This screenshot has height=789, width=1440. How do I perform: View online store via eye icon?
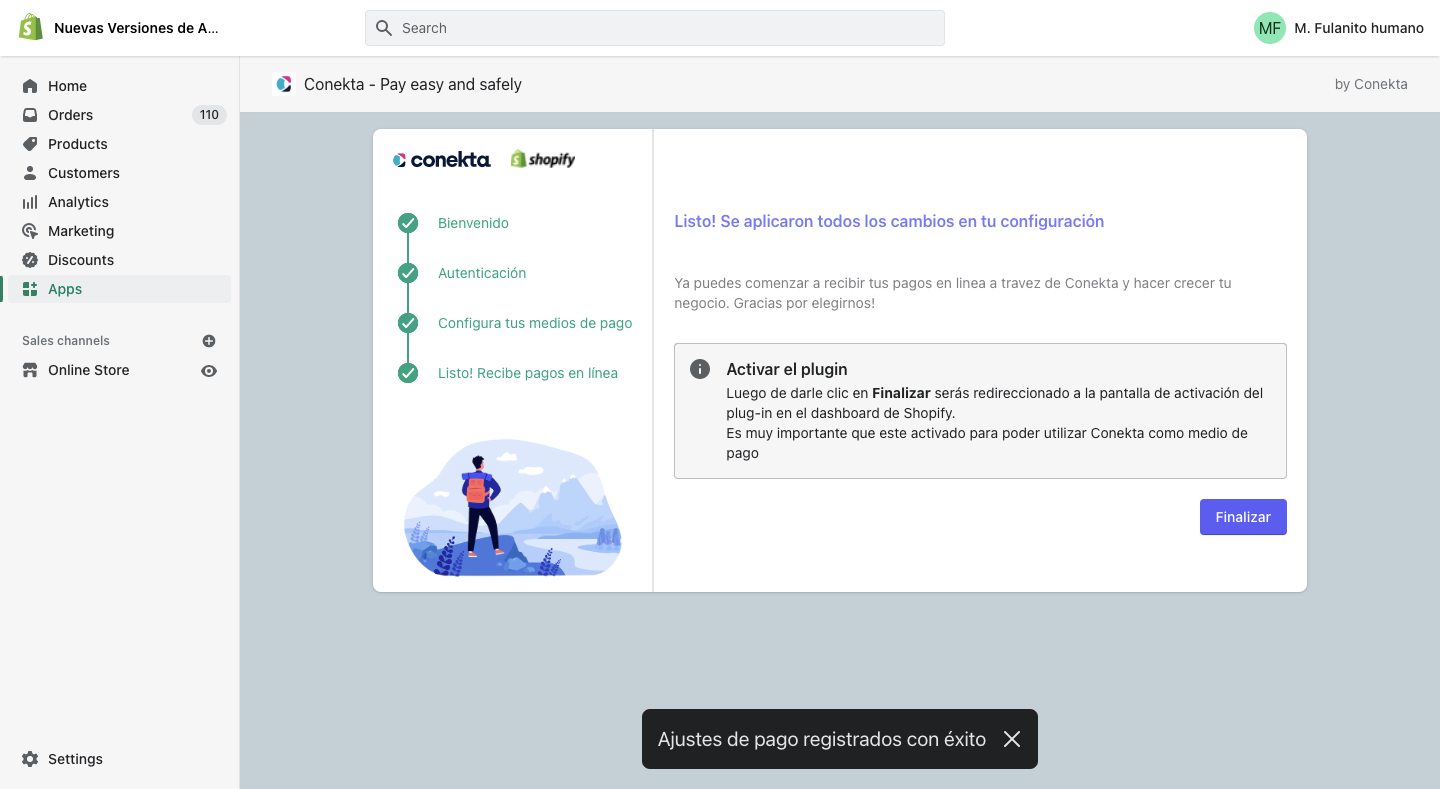coord(209,370)
